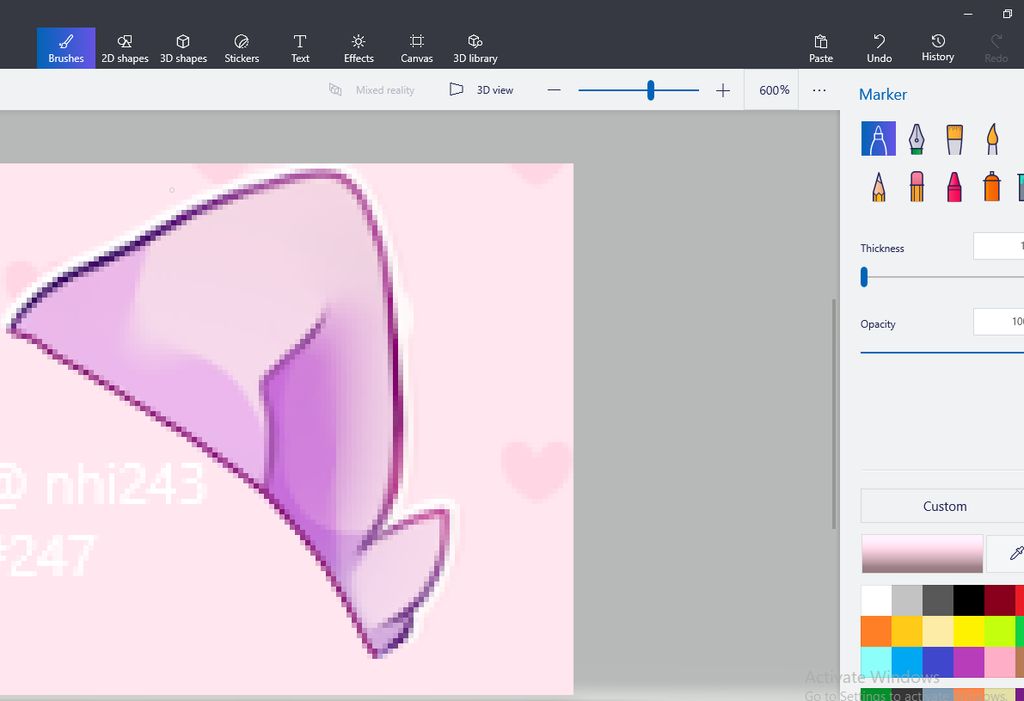
Task: Open the Stickers tab
Action: (x=242, y=49)
